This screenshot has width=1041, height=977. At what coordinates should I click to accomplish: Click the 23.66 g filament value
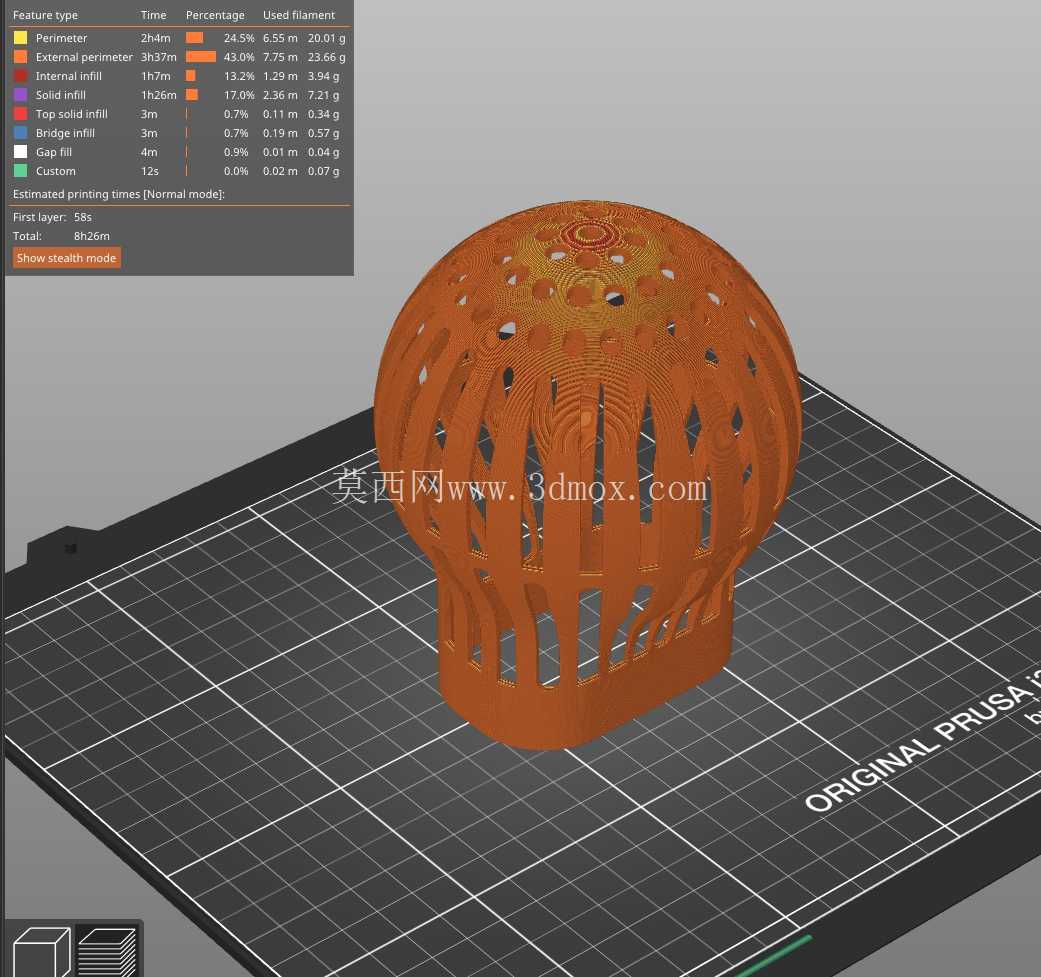coord(326,57)
